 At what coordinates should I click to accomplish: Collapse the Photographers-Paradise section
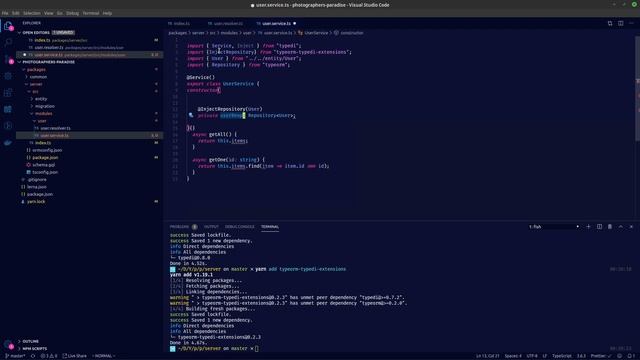point(48,62)
